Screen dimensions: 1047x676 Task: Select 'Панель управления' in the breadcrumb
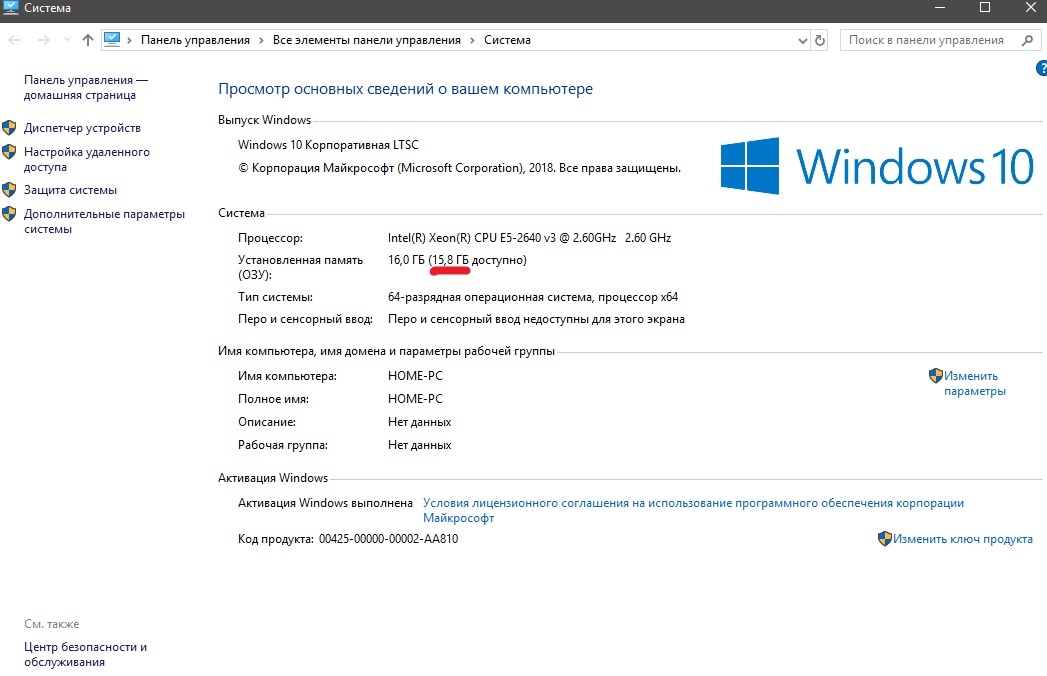[x=195, y=40]
